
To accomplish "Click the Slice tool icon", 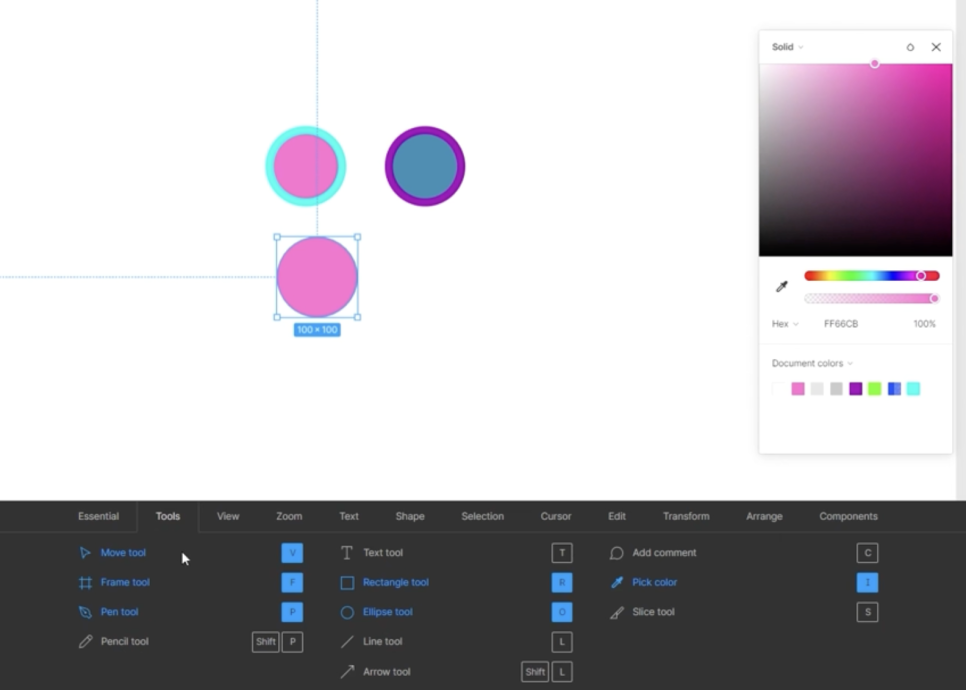I will click(x=617, y=612).
